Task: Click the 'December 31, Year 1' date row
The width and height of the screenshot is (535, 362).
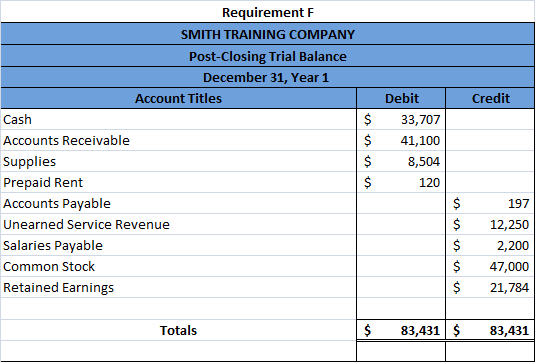Action: (x=268, y=77)
